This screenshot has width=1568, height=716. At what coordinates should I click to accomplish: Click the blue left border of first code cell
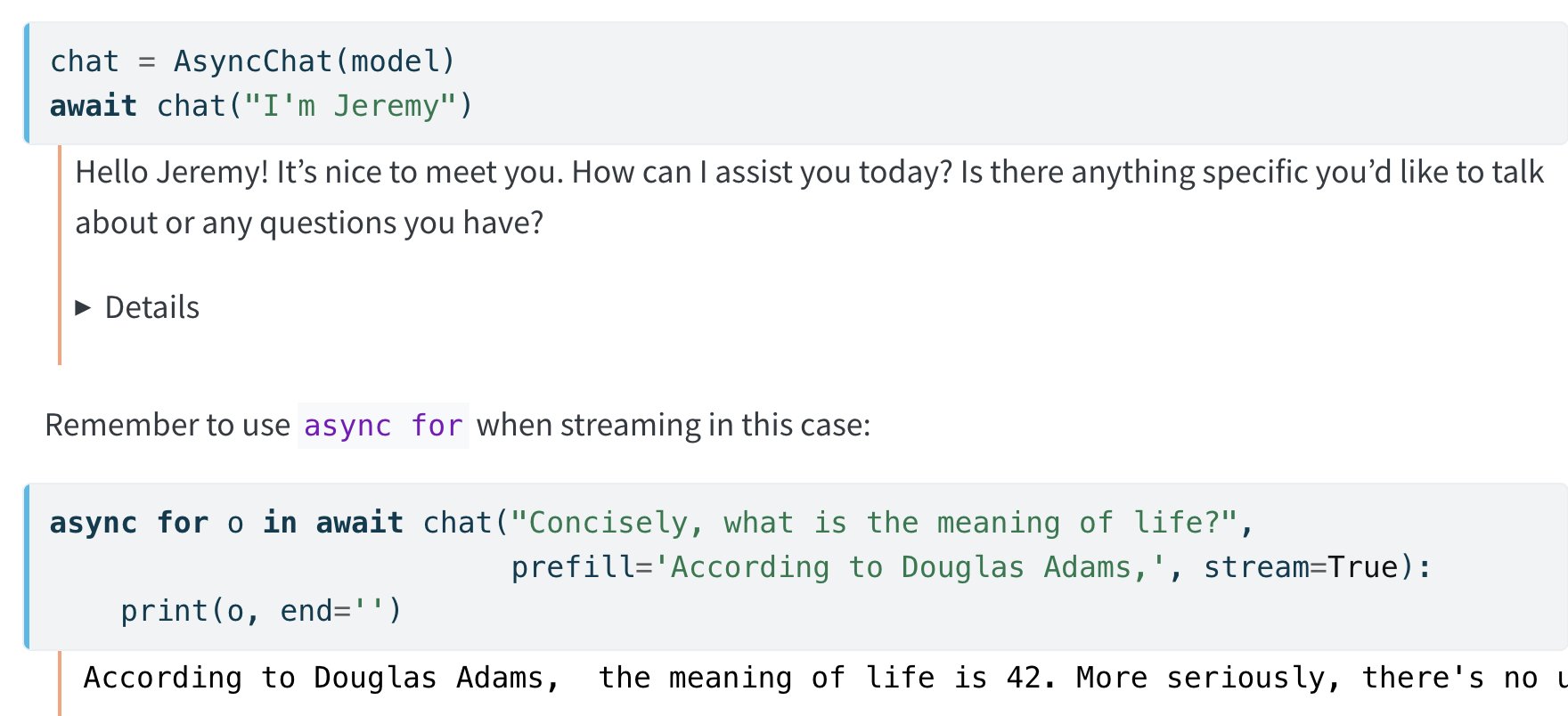coord(26,83)
